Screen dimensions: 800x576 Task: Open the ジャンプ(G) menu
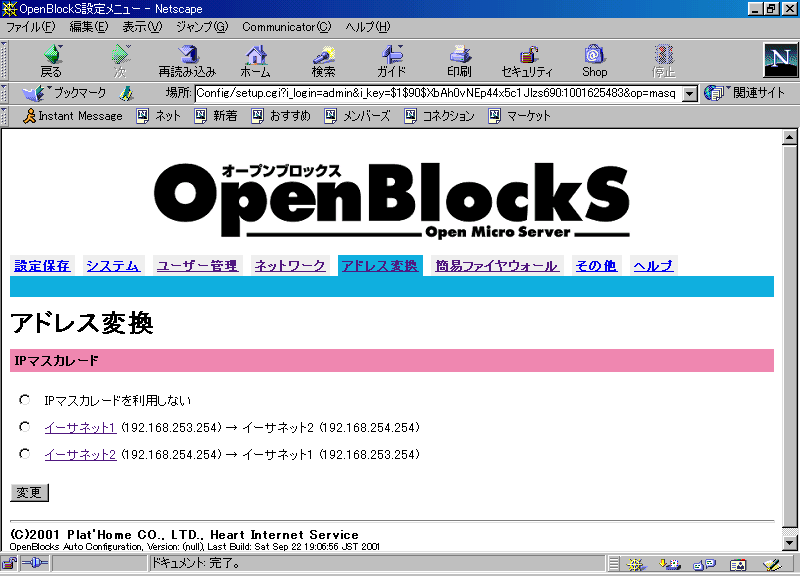[202, 27]
